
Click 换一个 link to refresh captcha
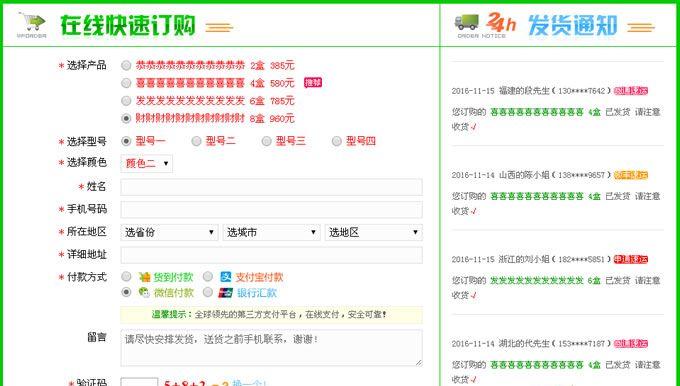[249, 383]
